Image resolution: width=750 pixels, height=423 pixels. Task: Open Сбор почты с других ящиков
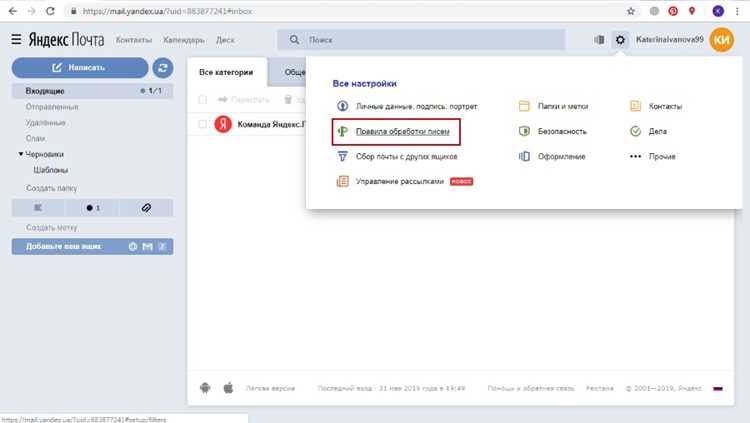coord(407,156)
